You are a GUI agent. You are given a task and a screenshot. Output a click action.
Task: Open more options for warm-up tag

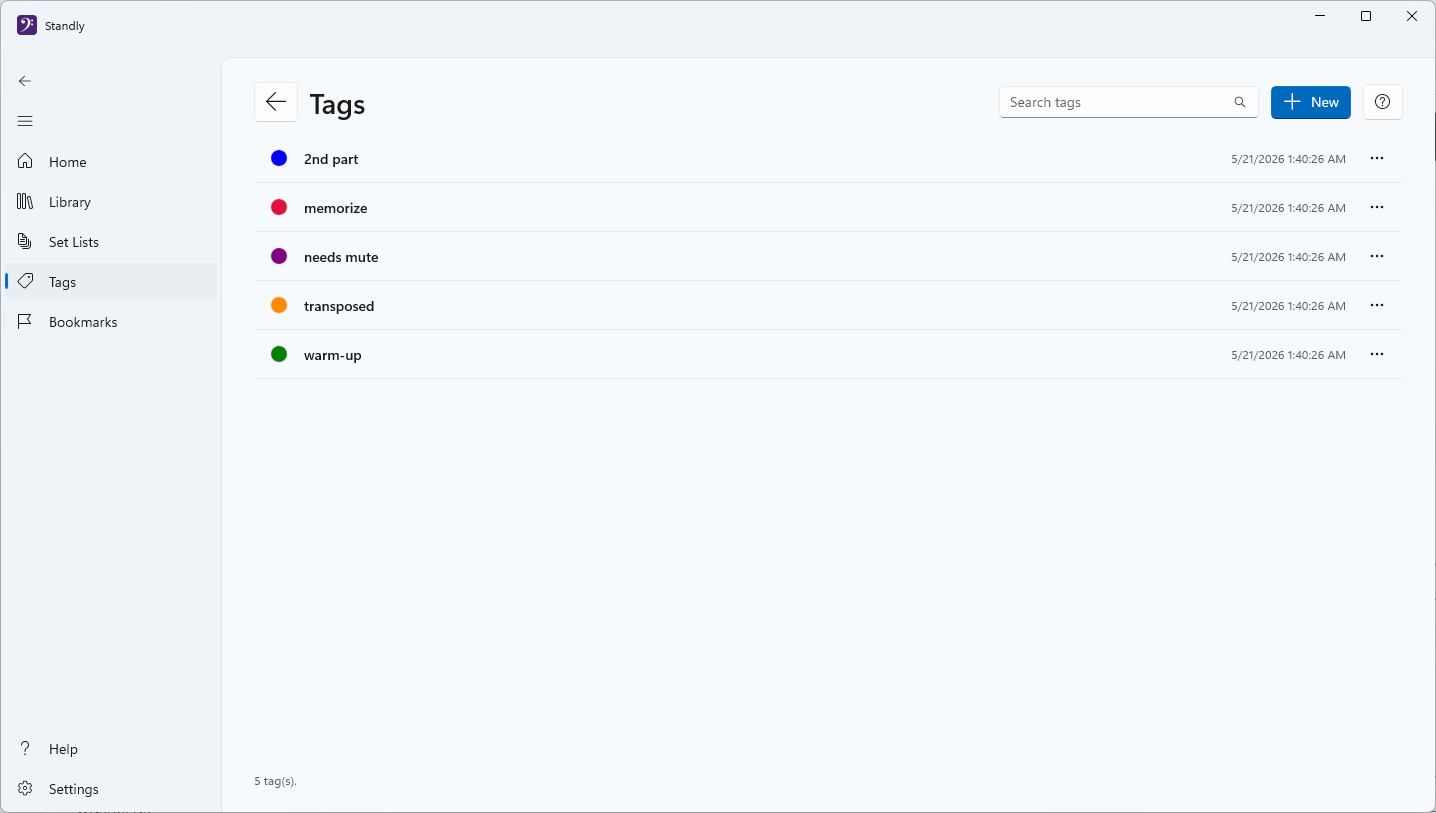[x=1377, y=354]
